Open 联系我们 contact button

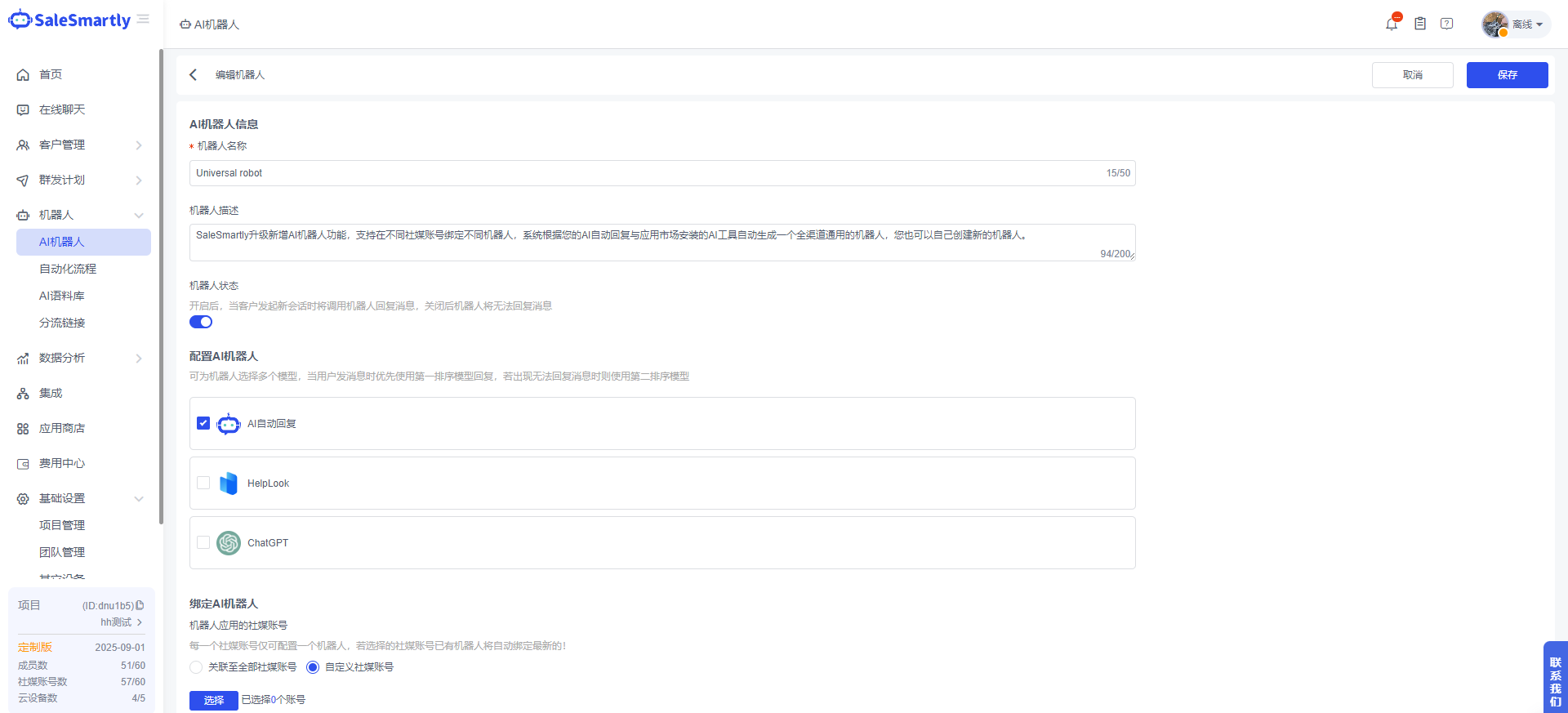pyautogui.click(x=1556, y=677)
